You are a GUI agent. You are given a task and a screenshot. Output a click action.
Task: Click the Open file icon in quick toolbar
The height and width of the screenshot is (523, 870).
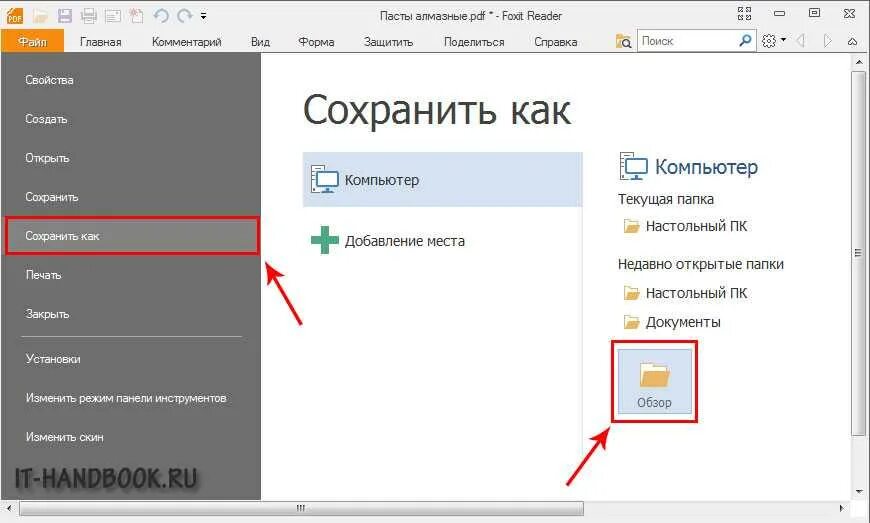(40, 16)
